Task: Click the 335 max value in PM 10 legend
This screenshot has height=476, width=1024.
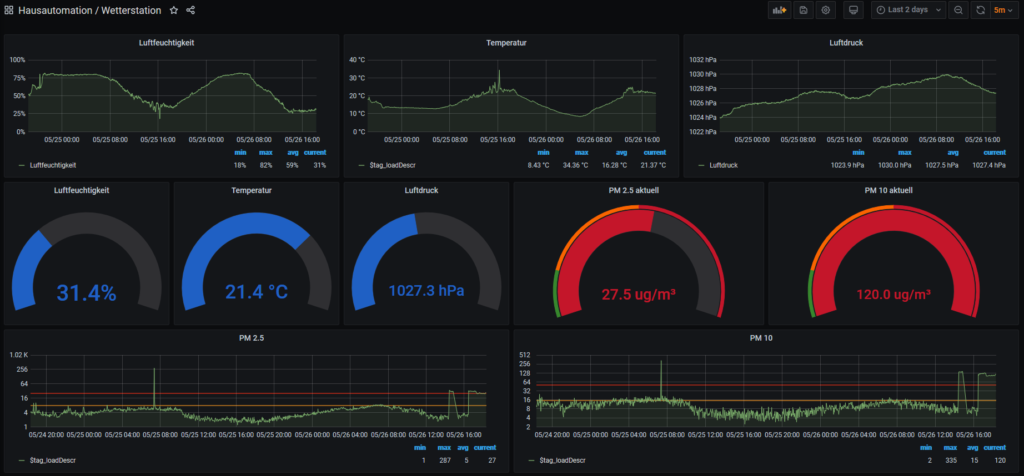Action: [x=952, y=460]
